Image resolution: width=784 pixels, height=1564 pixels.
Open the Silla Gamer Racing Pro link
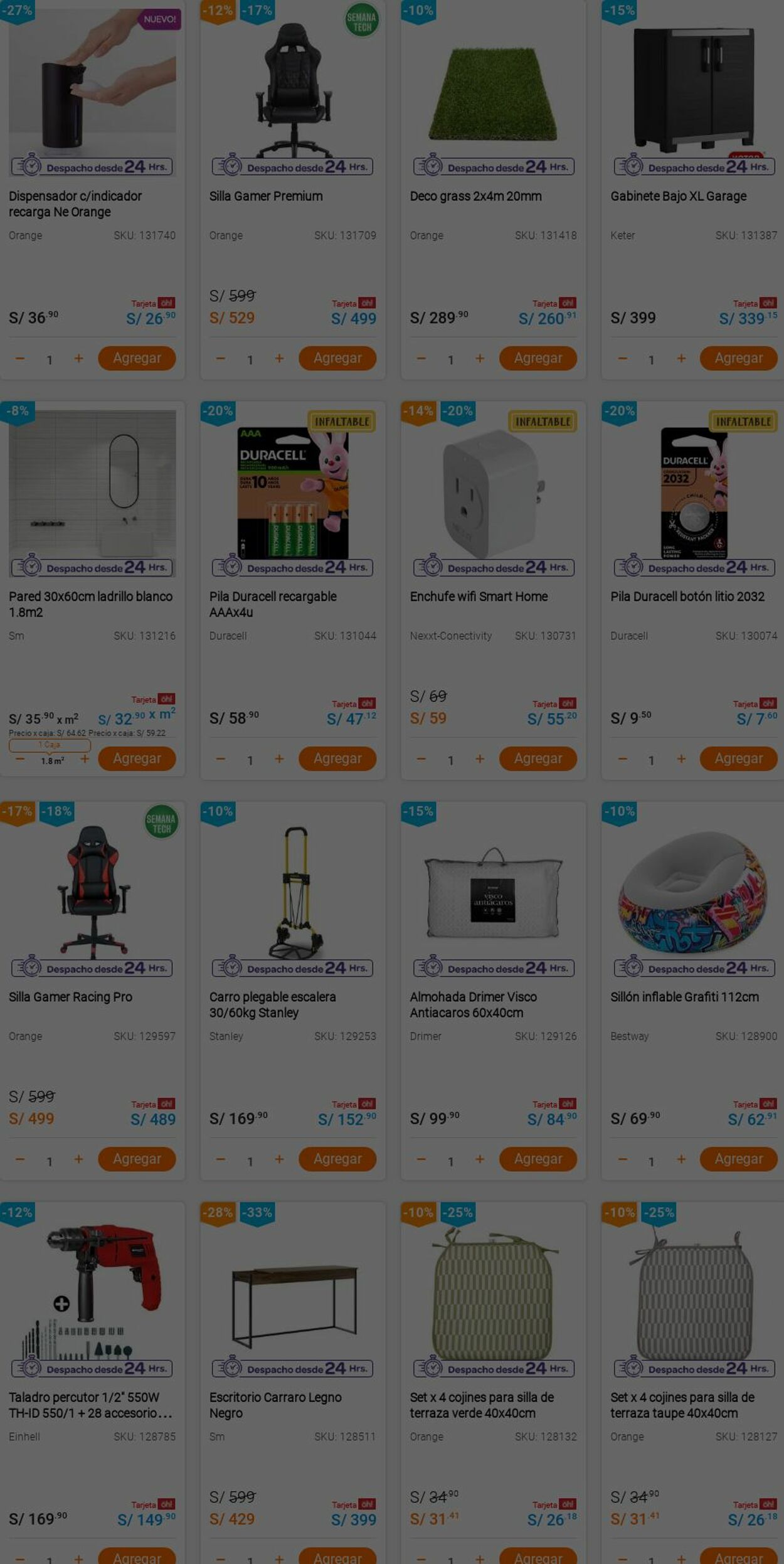point(70,997)
